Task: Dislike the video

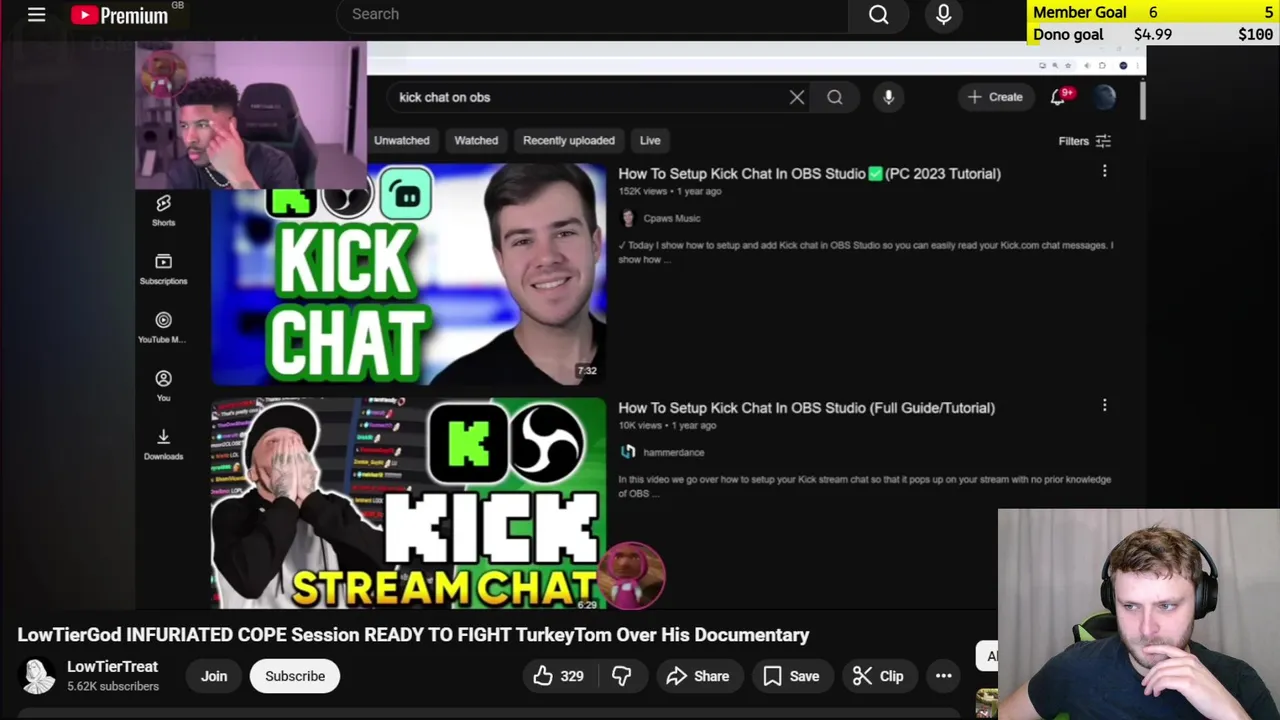Action: pos(621,676)
